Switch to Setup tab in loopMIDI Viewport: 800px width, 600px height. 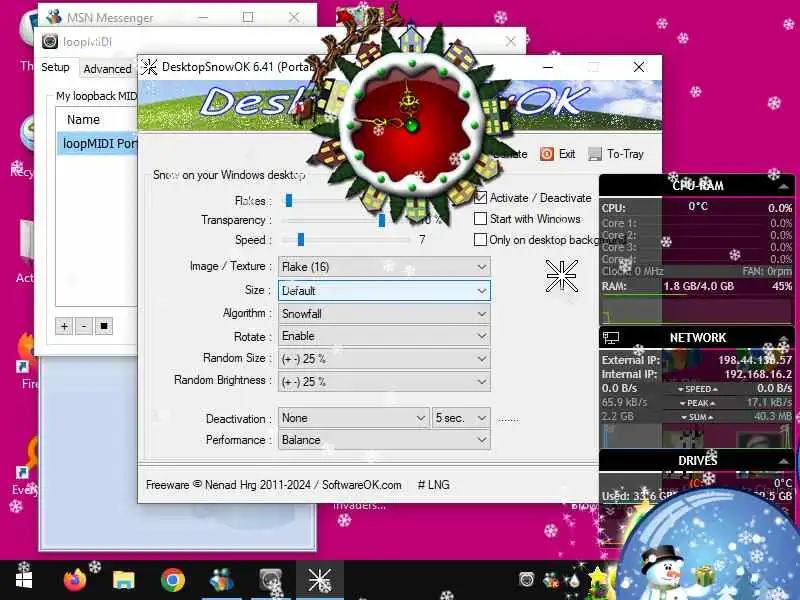click(55, 67)
